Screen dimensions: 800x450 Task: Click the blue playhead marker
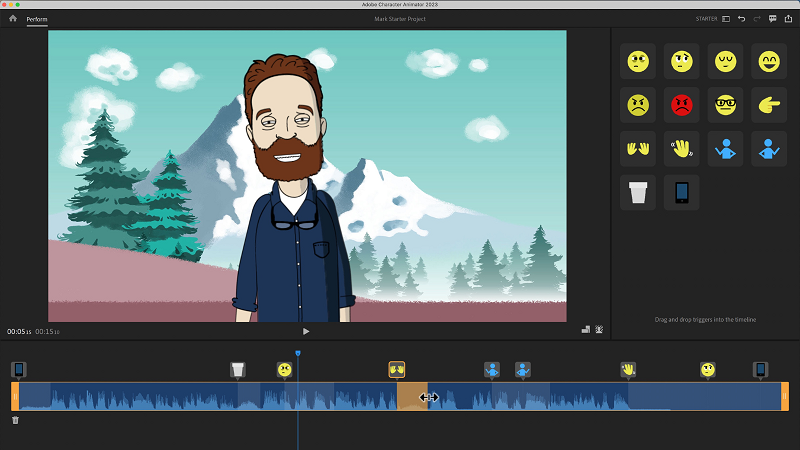297,353
